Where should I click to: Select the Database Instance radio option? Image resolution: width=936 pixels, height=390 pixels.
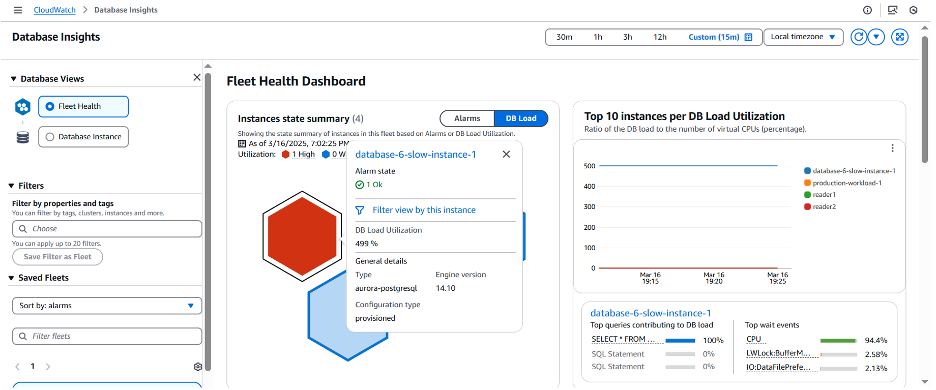tap(83, 137)
